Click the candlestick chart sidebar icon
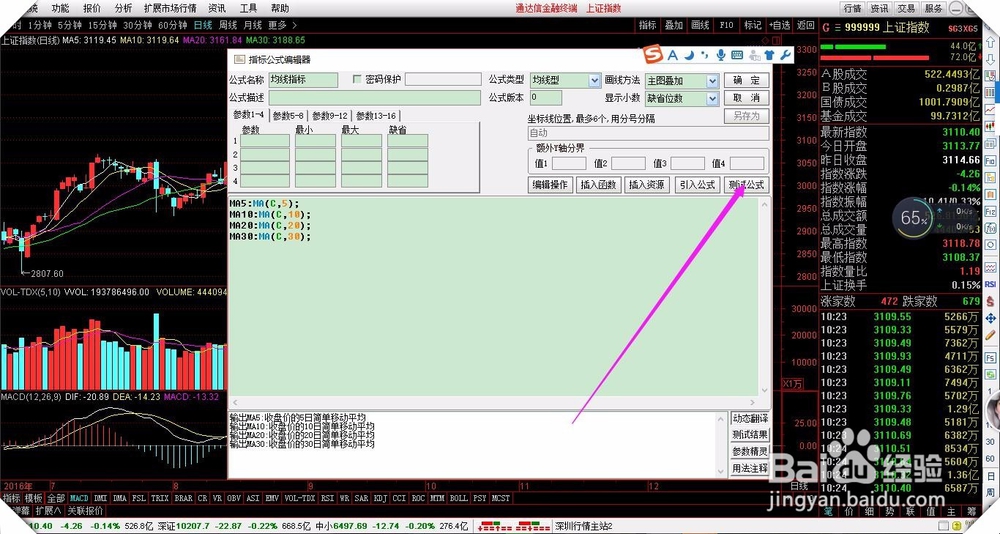Image resolution: width=1000 pixels, height=534 pixels. click(x=990, y=126)
